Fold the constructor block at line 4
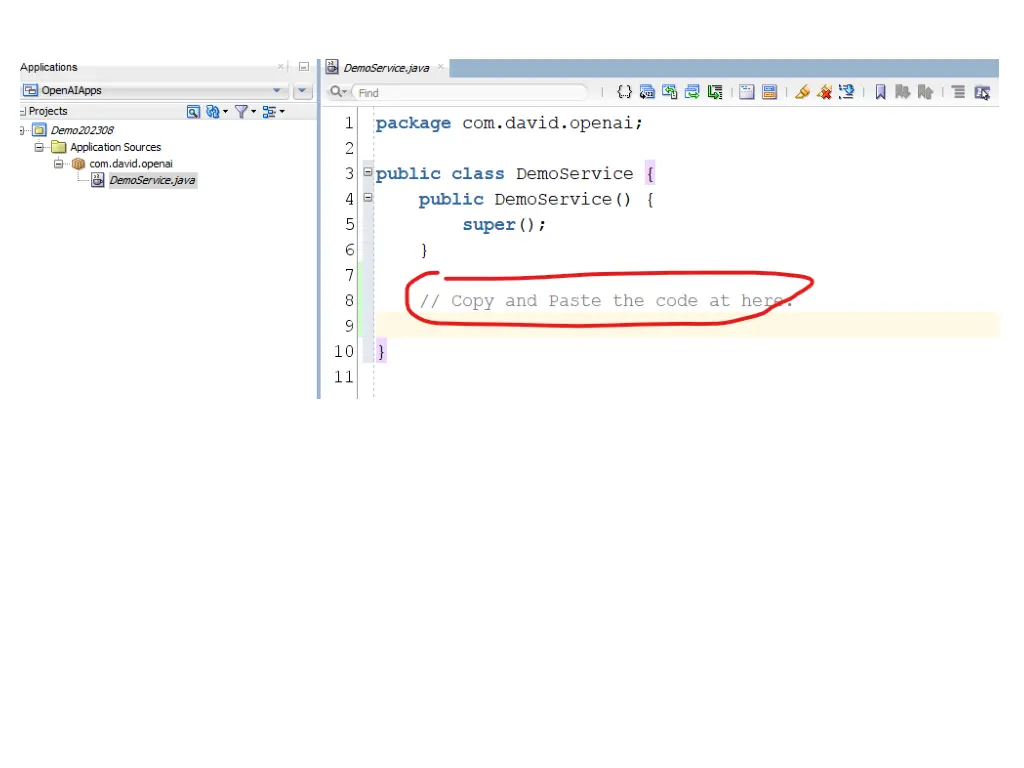 tap(367, 198)
